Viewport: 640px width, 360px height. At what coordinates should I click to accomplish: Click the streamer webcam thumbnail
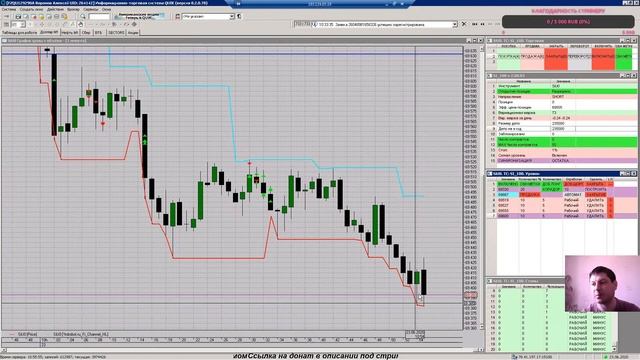click(x=602, y=284)
